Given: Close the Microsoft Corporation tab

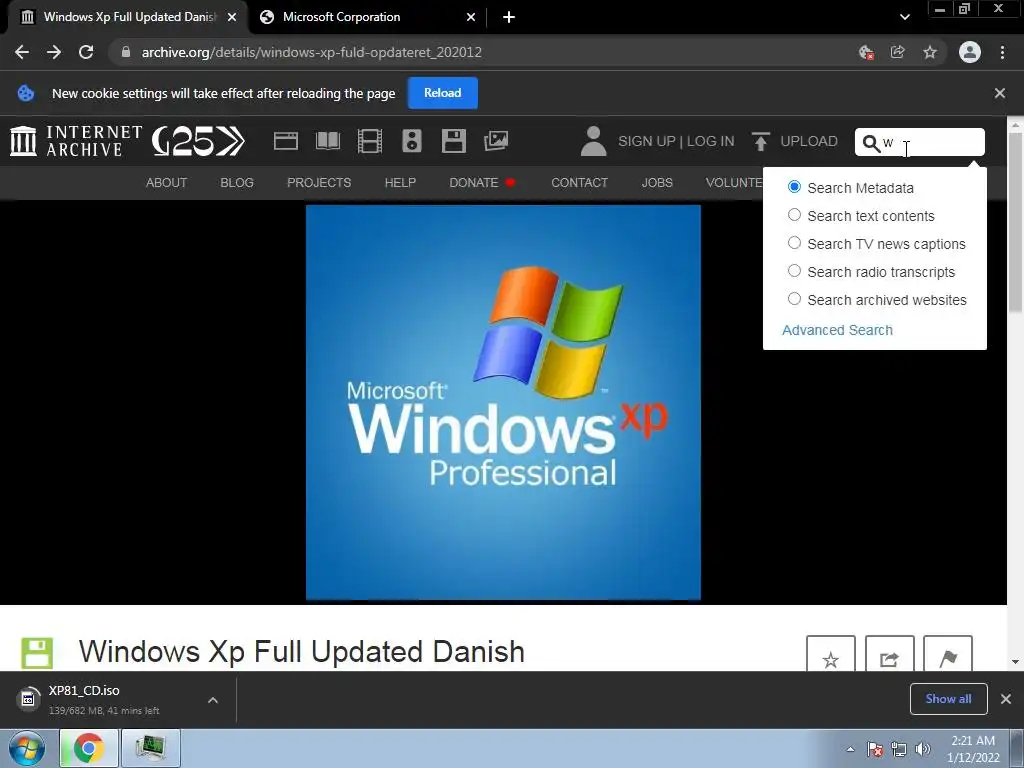Looking at the screenshot, I should coord(471,17).
